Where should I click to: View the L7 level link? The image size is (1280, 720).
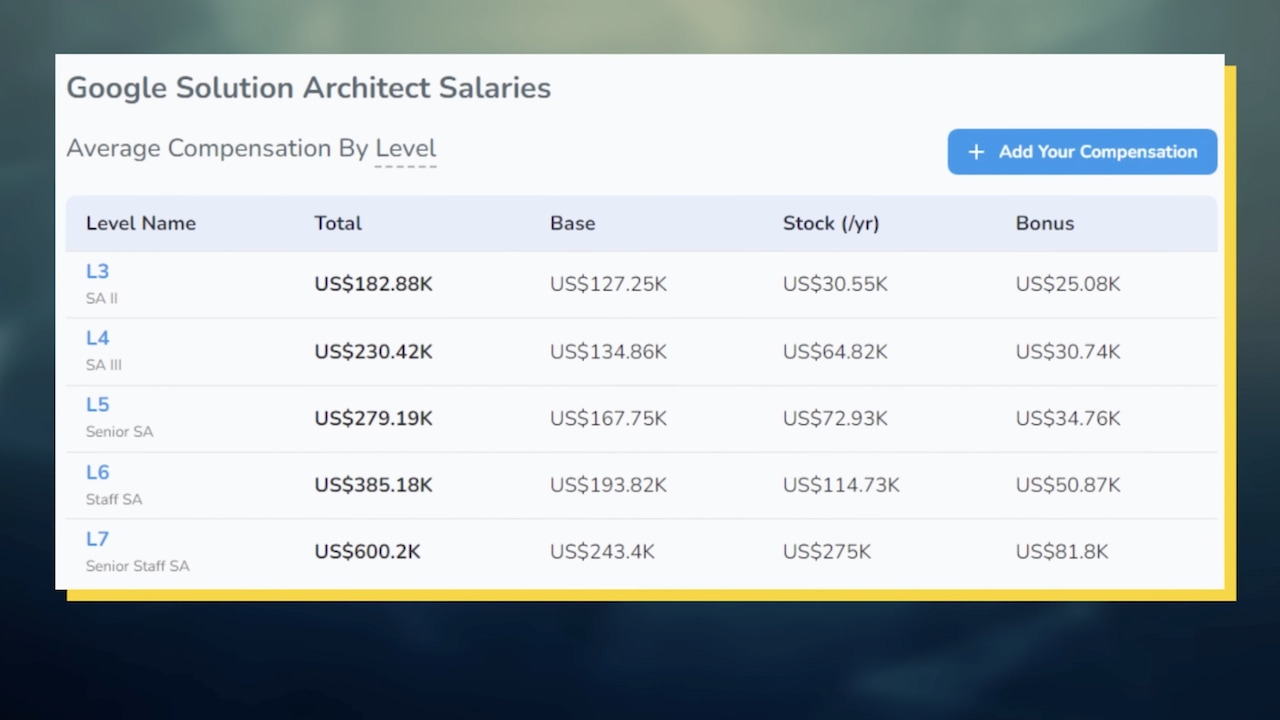coord(97,539)
